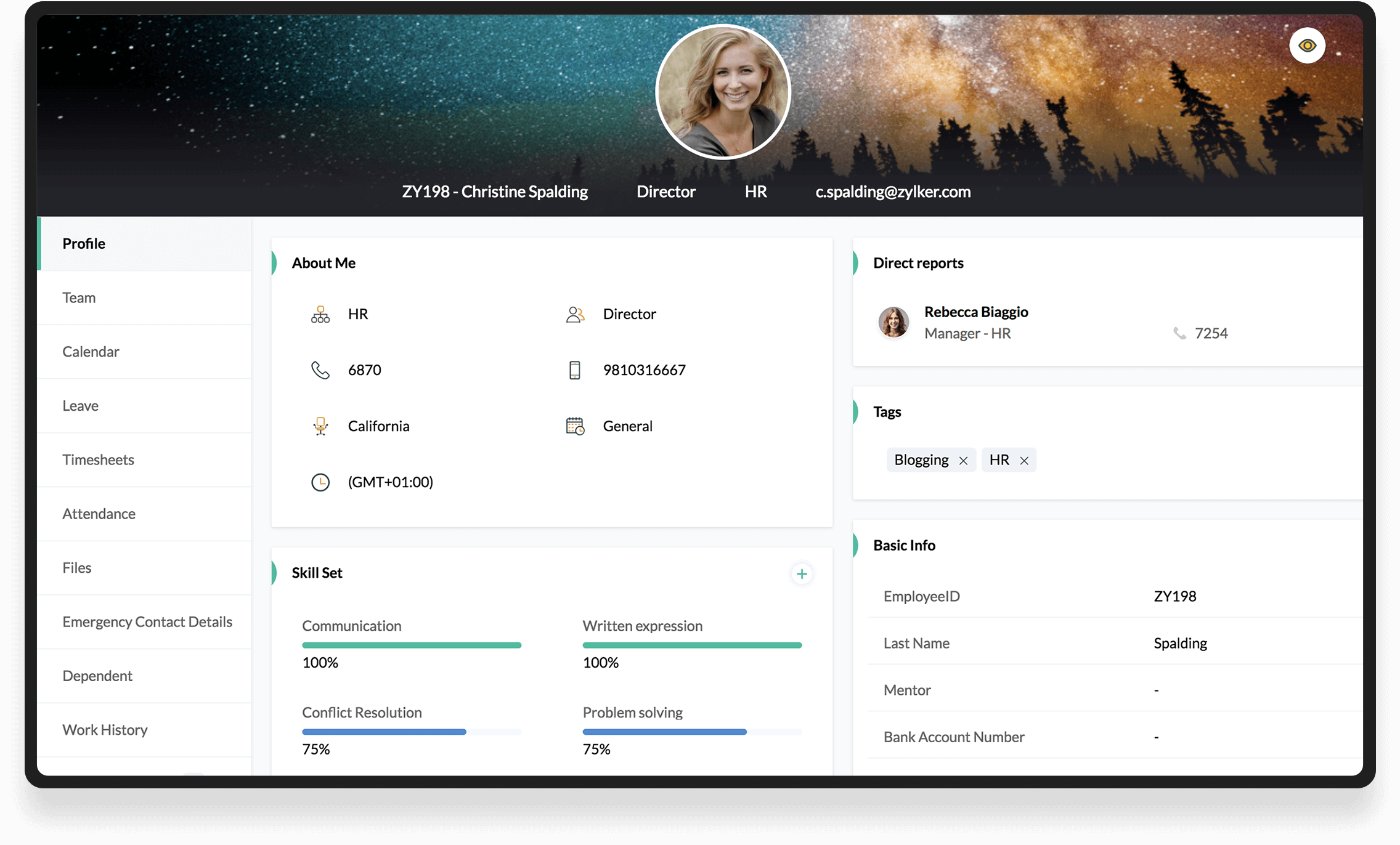Viewport: 1400px width, 845px height.
Task: Add a skill with the plus icon
Action: pos(801,574)
